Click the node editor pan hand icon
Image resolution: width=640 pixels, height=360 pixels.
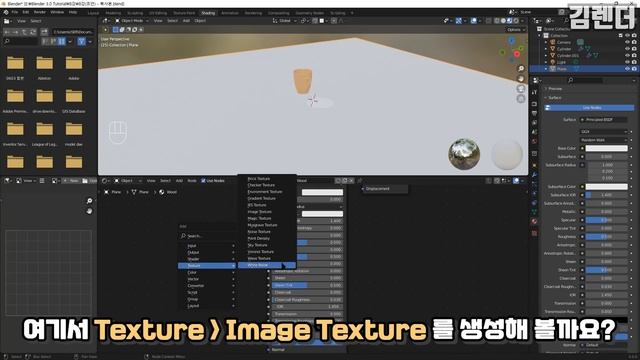coord(89,211)
